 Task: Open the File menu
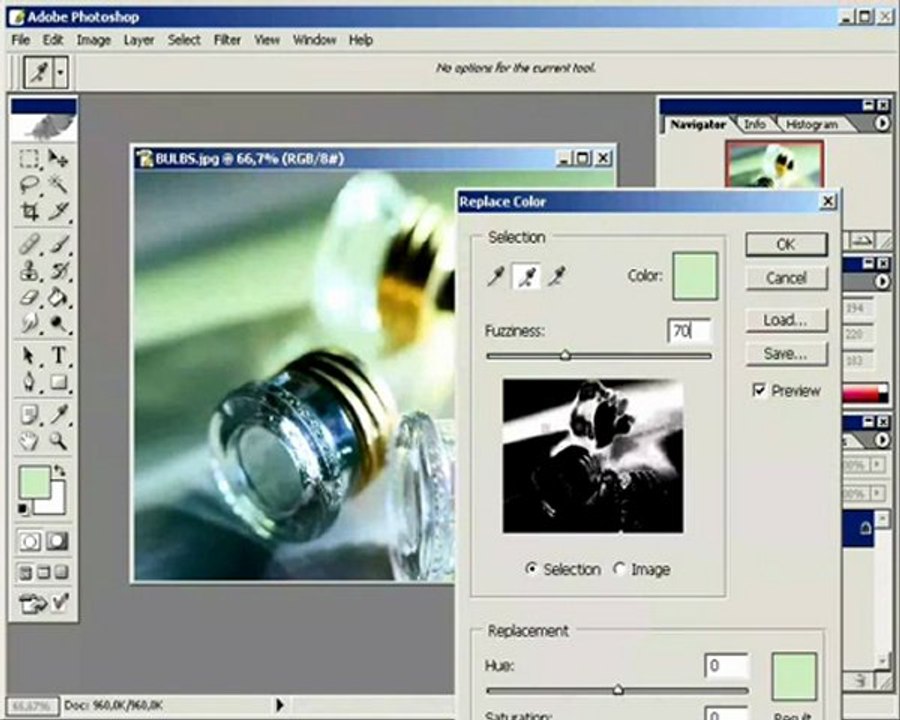pyautogui.click(x=21, y=40)
